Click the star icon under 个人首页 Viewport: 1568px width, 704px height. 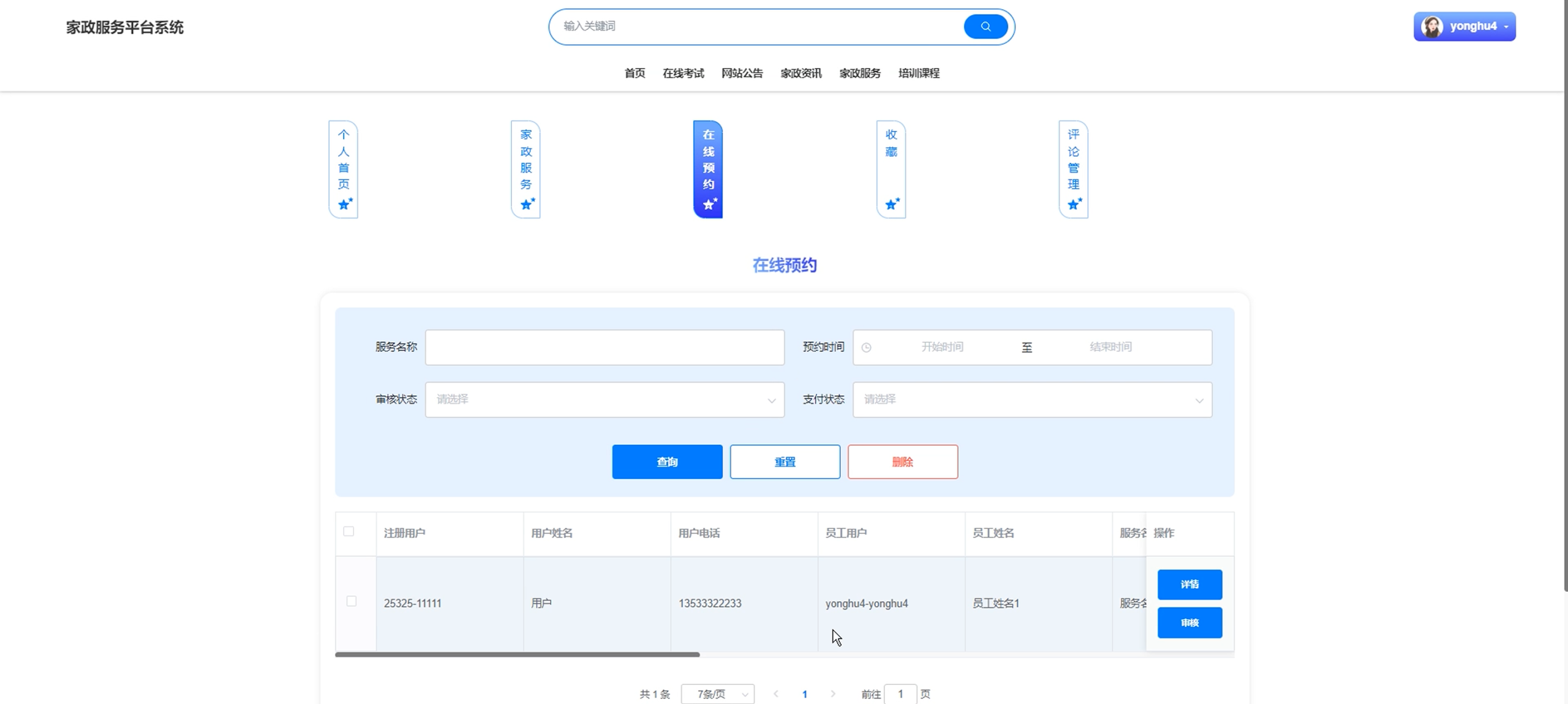click(345, 204)
